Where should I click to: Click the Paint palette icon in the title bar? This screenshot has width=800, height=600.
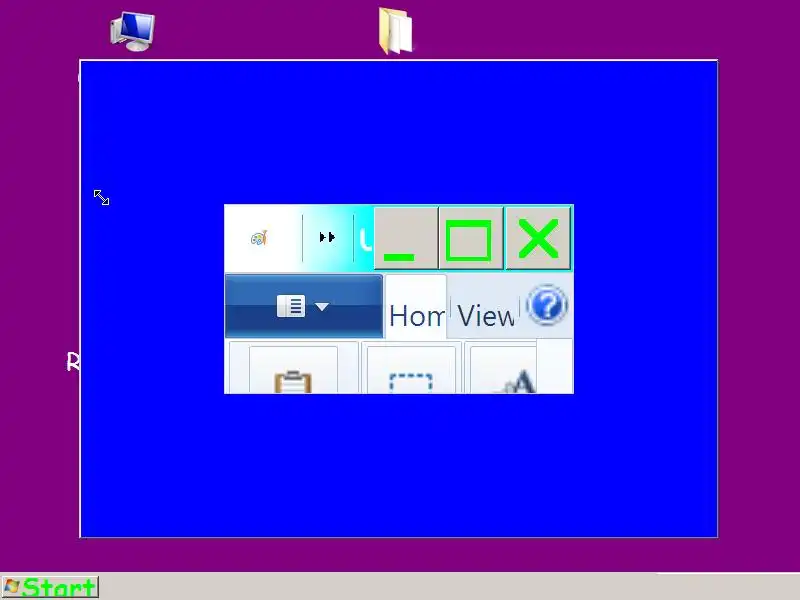coord(259,238)
